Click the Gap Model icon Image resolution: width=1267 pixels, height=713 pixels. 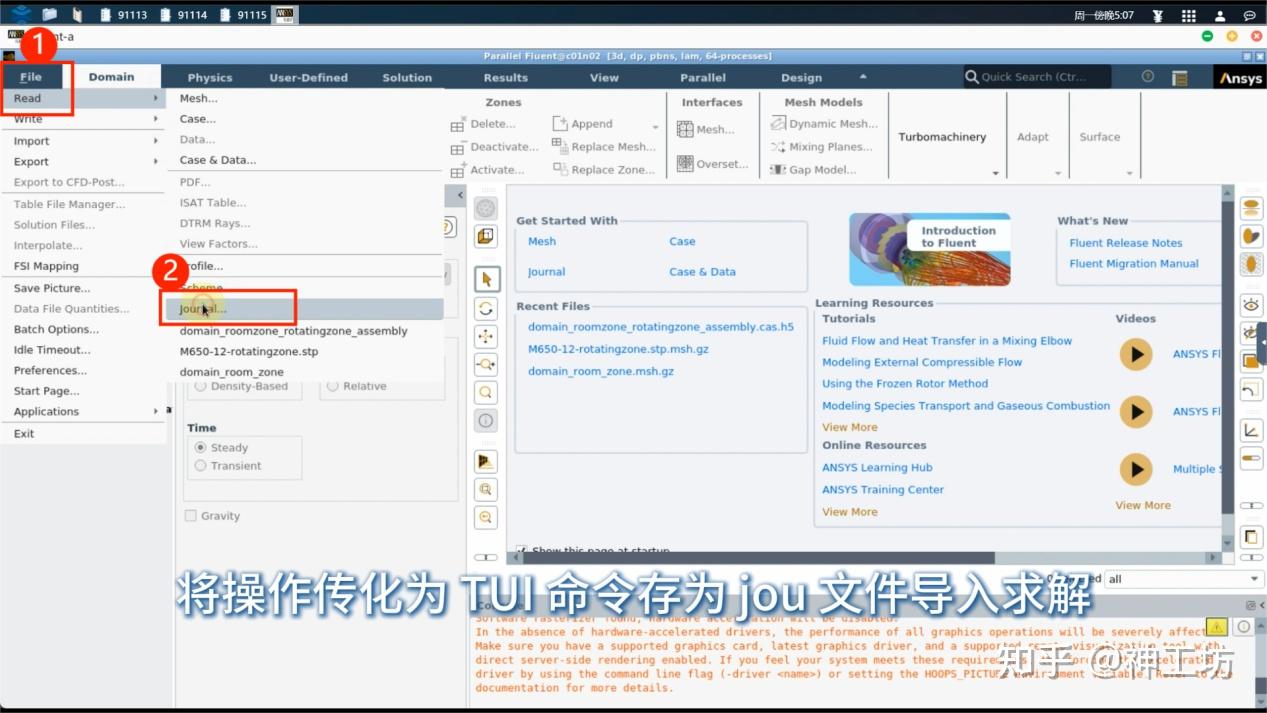(778, 170)
